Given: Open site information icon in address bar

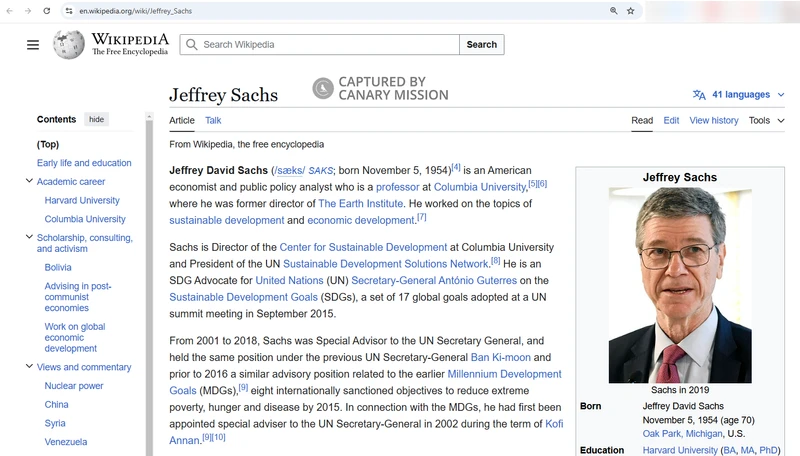Looking at the screenshot, I should pos(69,11).
